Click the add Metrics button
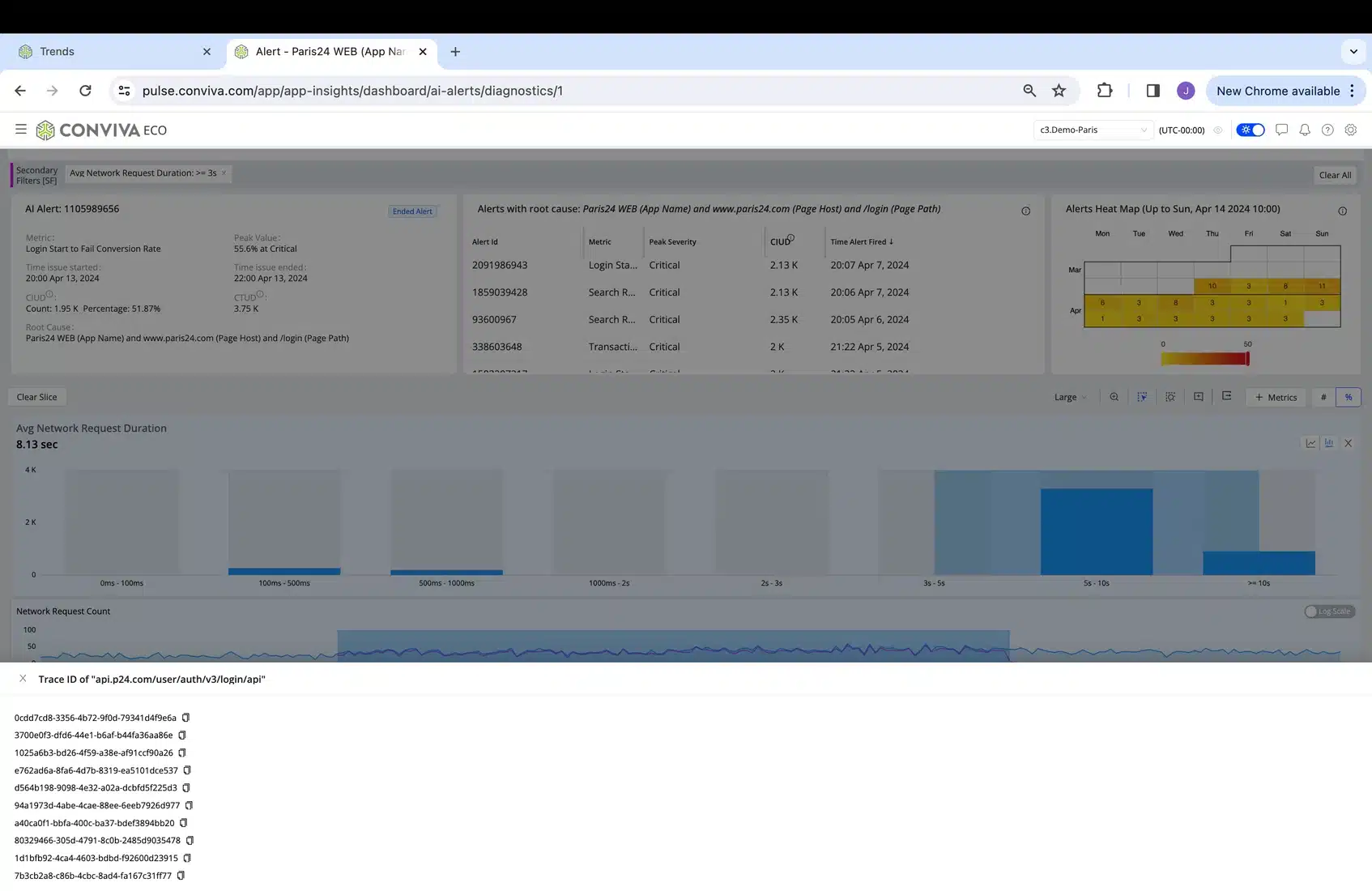 click(1276, 397)
